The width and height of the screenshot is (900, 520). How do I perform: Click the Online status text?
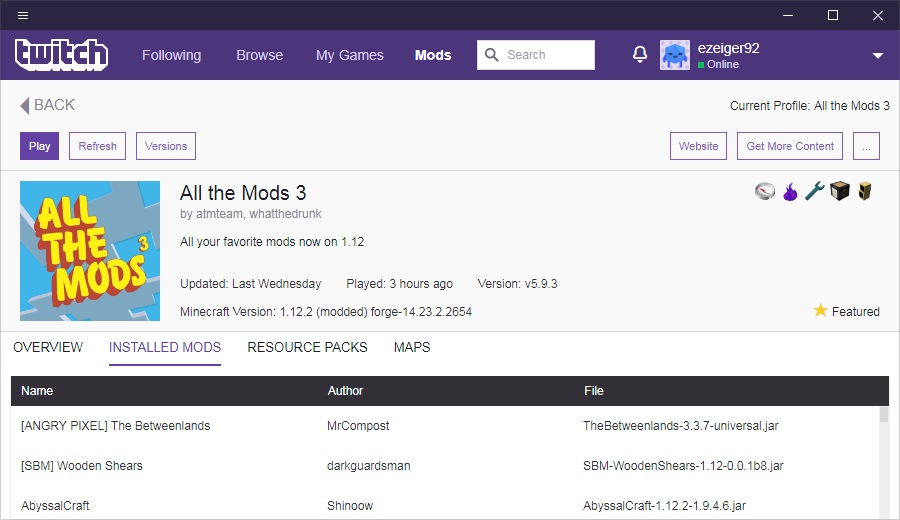click(723, 64)
